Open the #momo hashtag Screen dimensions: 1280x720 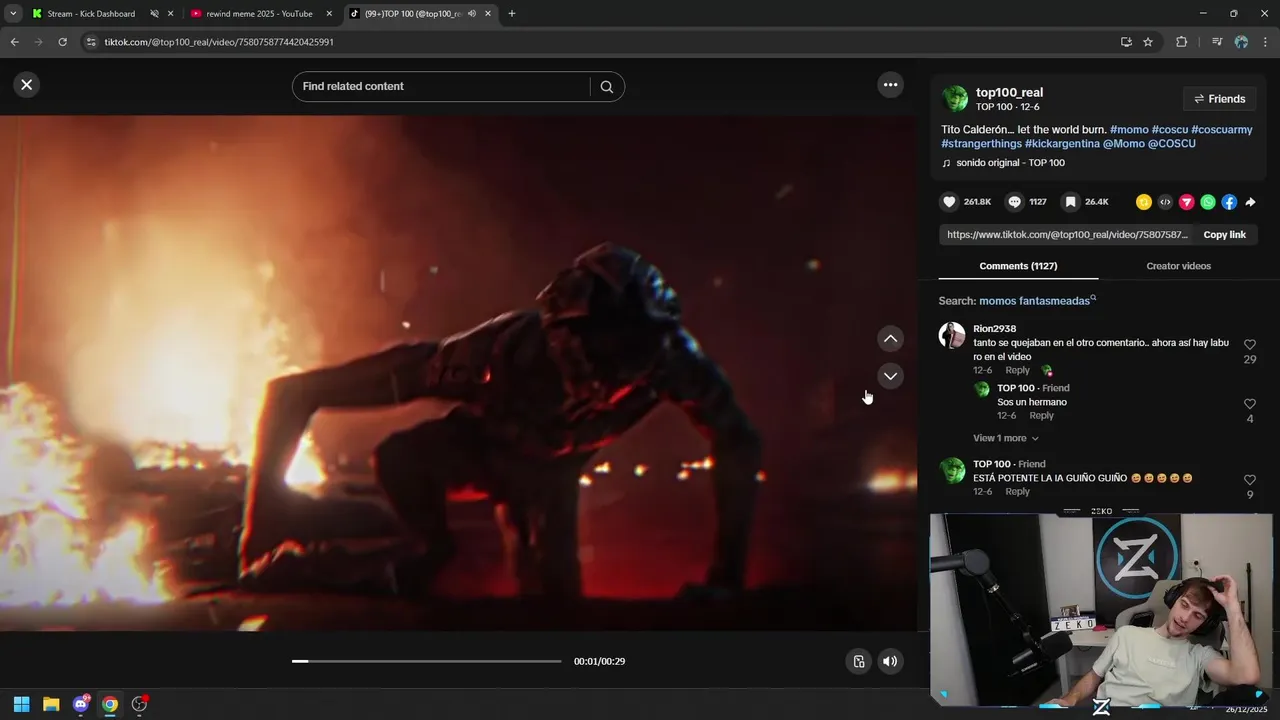[x=1129, y=130]
